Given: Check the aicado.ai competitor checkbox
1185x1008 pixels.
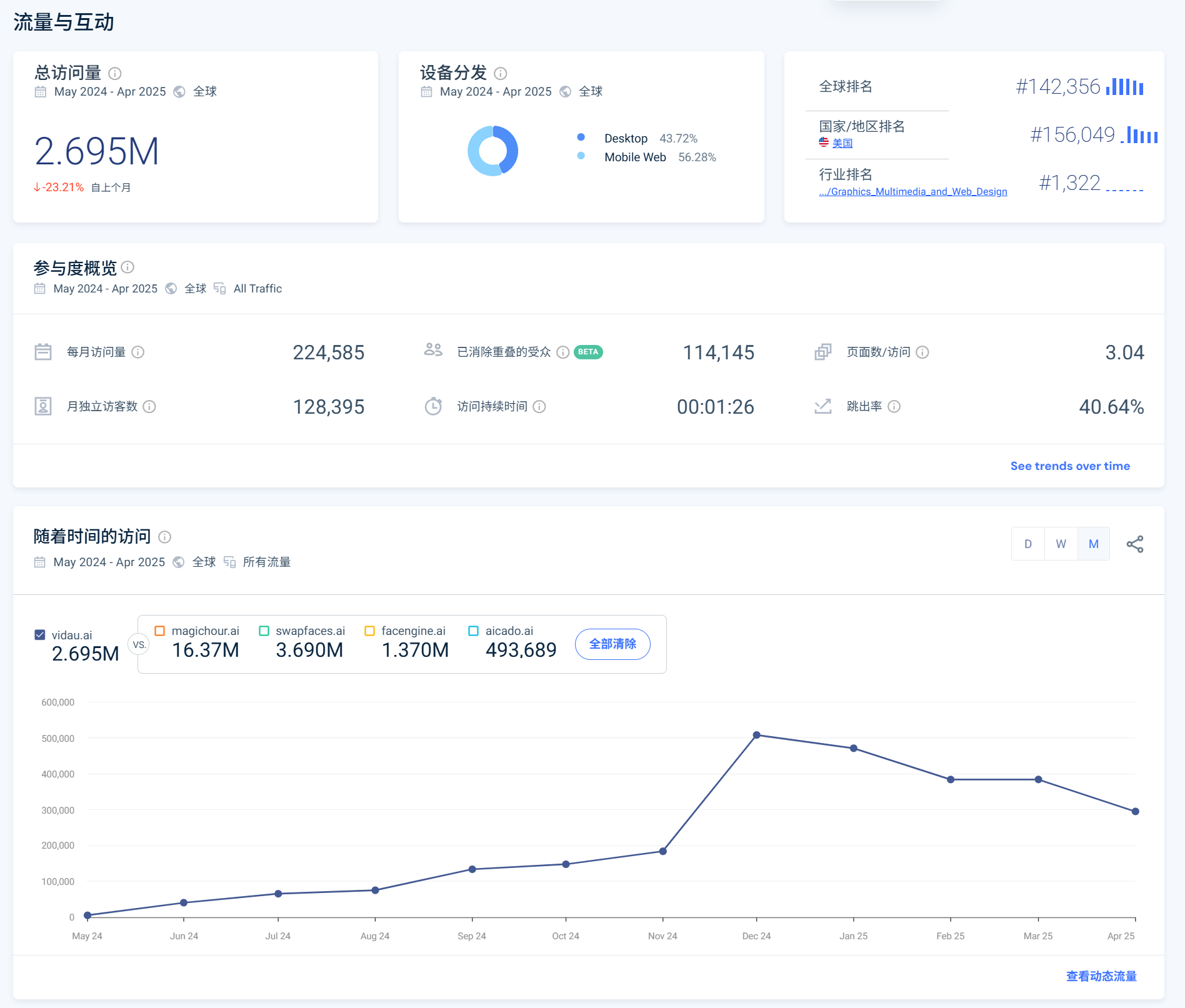Looking at the screenshot, I should [473, 631].
